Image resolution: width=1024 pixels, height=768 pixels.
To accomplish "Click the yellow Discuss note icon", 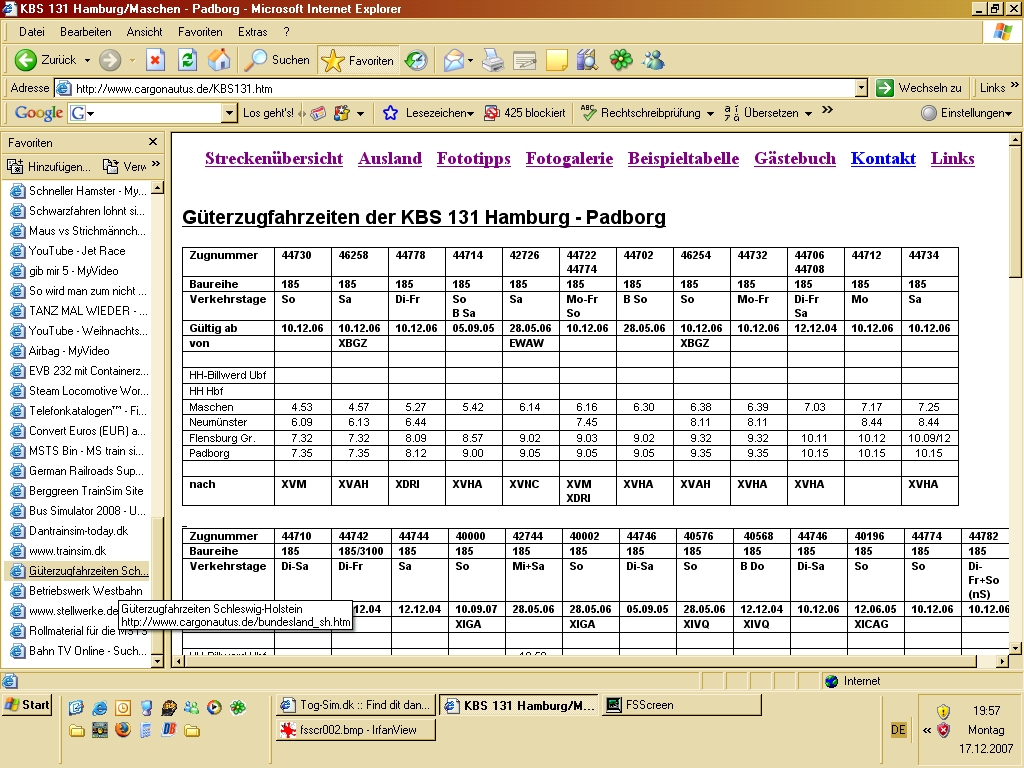I will click(x=556, y=60).
